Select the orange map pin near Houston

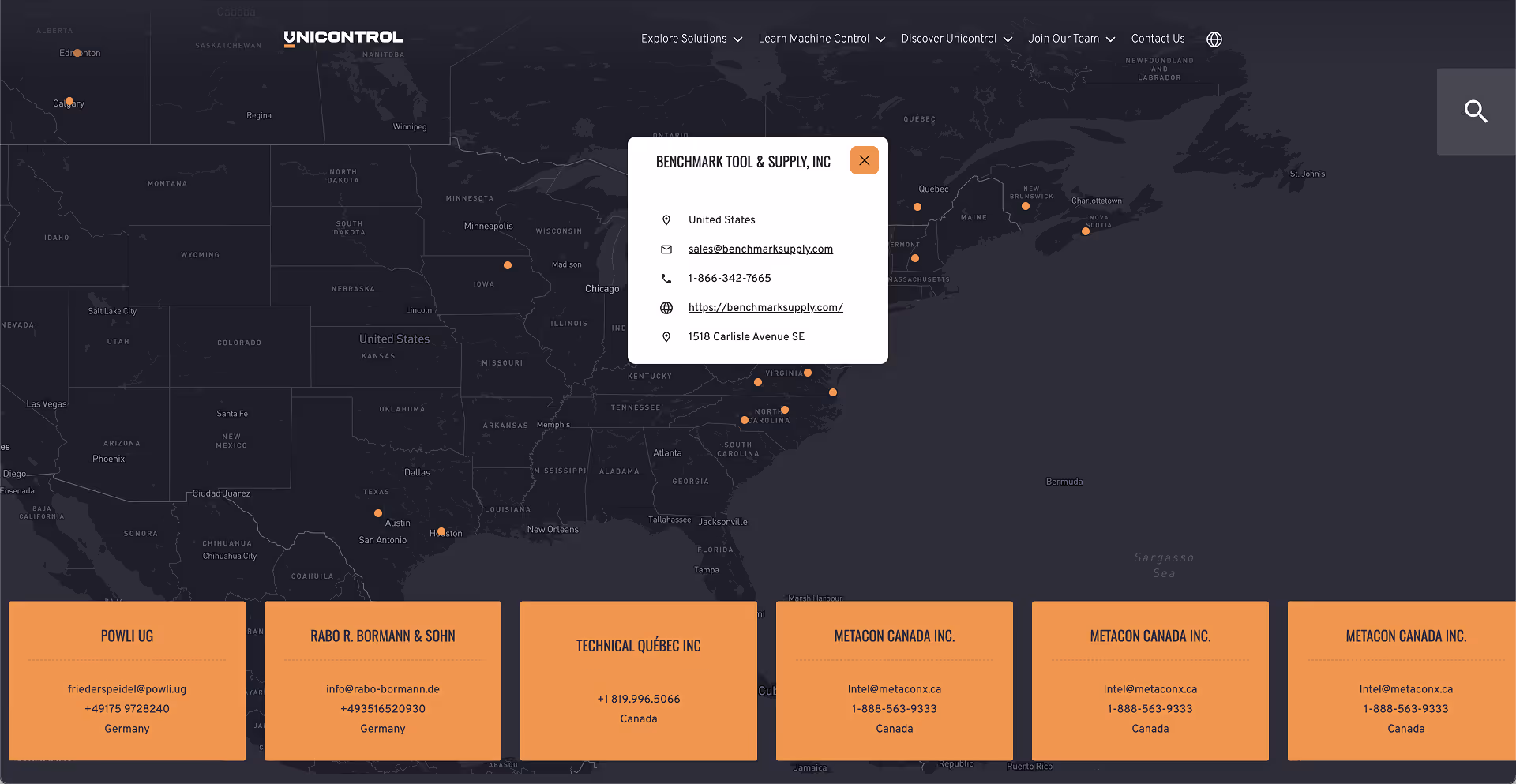point(440,532)
